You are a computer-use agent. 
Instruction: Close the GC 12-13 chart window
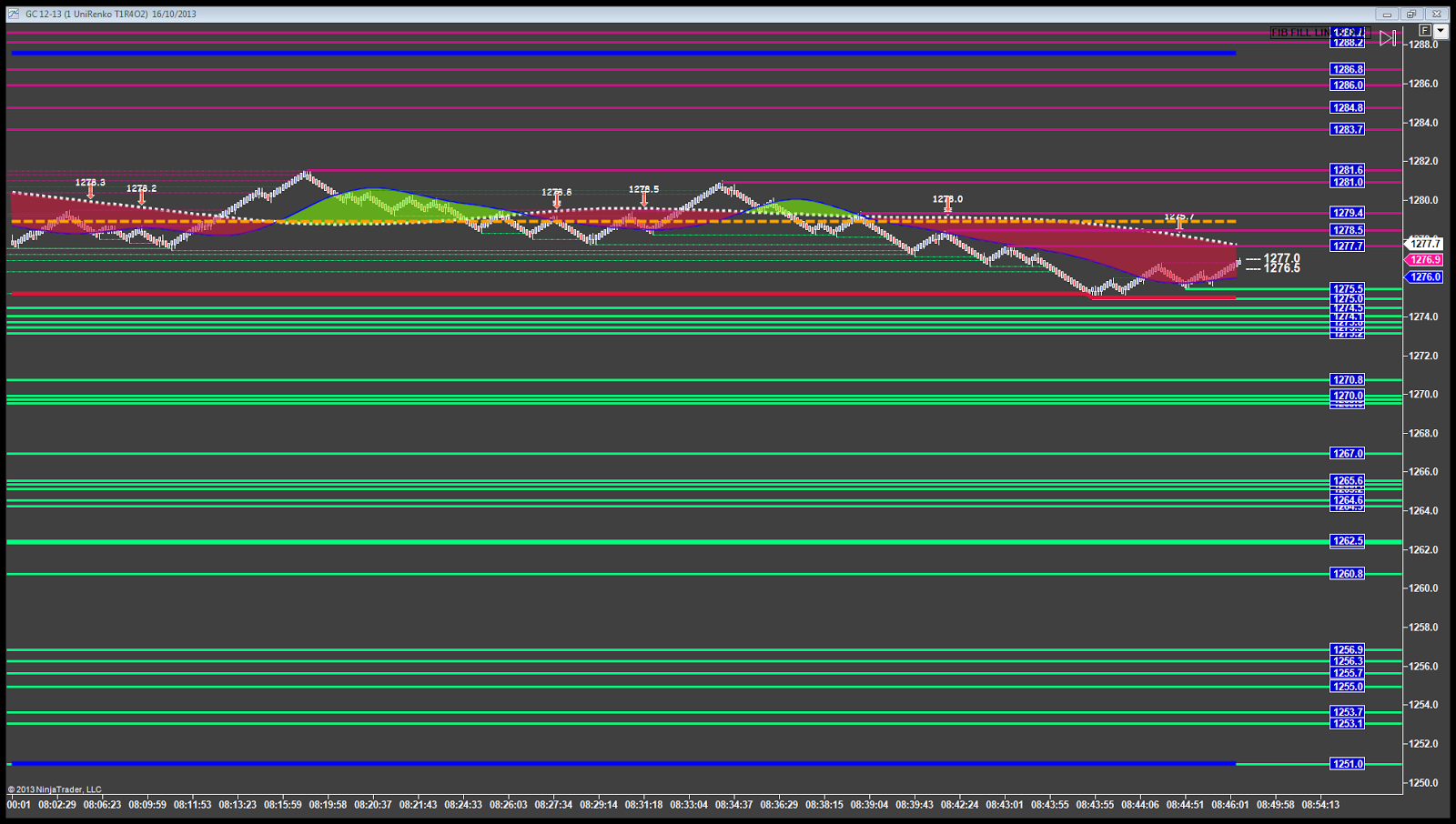pyautogui.click(x=1436, y=14)
